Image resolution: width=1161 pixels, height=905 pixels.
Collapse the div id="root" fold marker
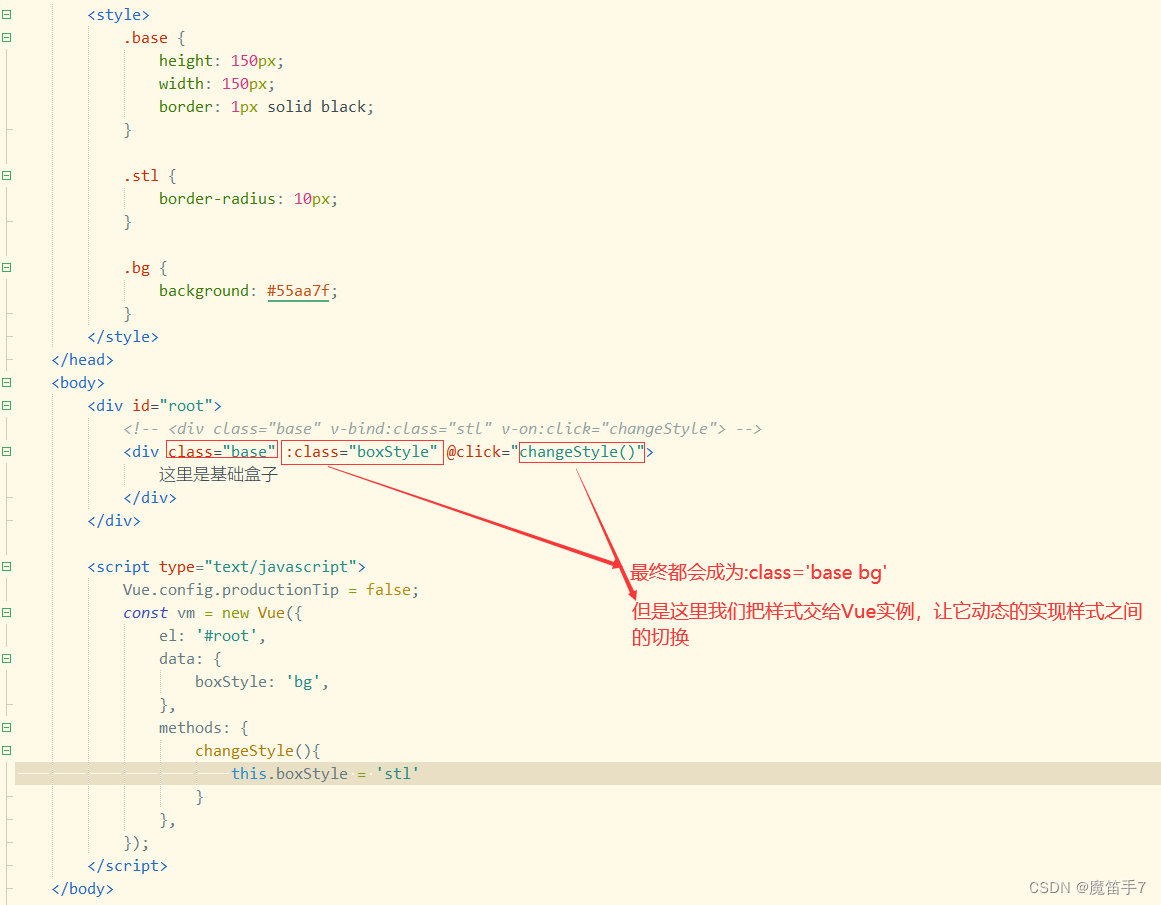click(7, 406)
